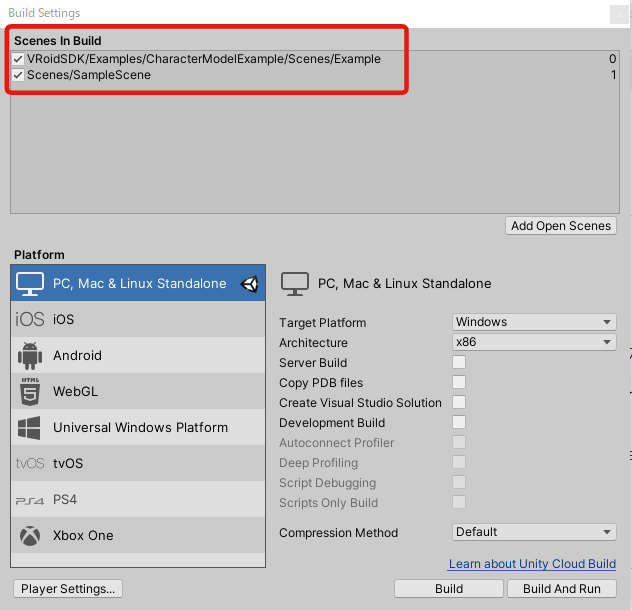The image size is (632, 610).
Task: Click build index 0 of VRoidSDK scene
Action: (612, 59)
